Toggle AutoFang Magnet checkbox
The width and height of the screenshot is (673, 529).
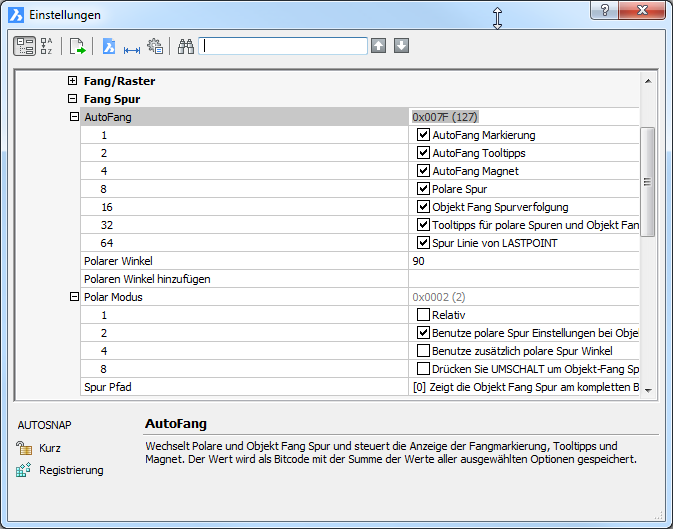[x=423, y=171]
